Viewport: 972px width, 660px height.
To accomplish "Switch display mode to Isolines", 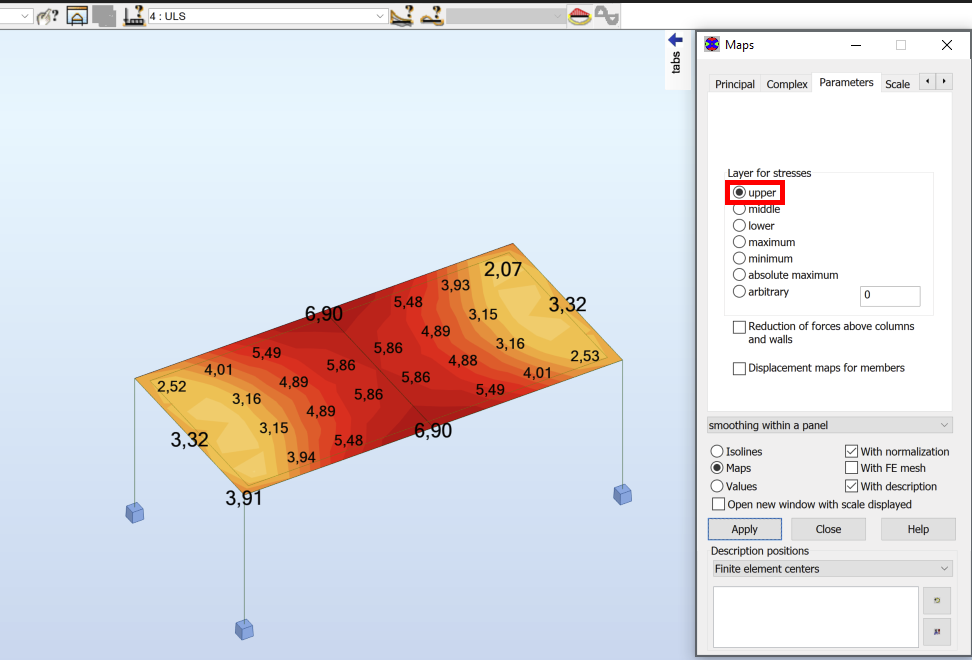I will point(717,451).
